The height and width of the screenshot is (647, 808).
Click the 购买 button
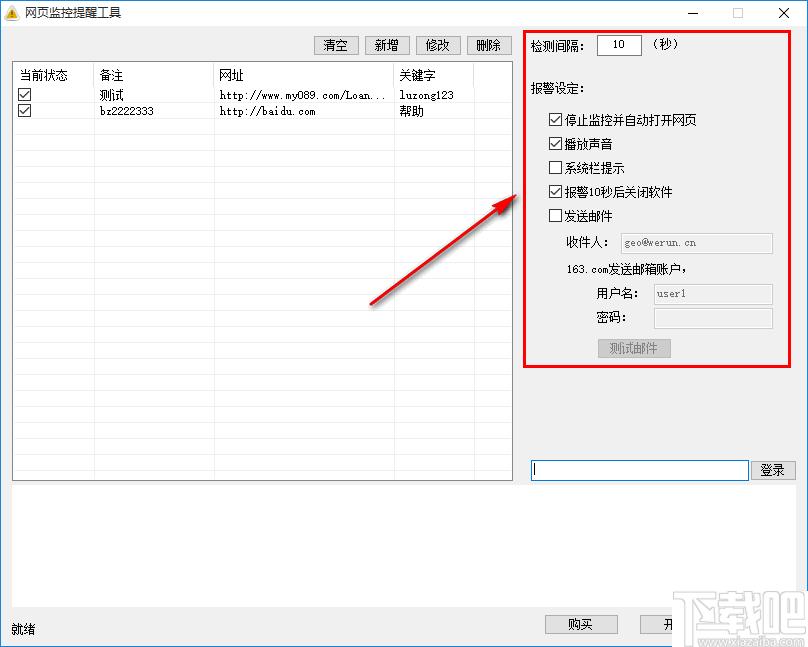point(581,624)
